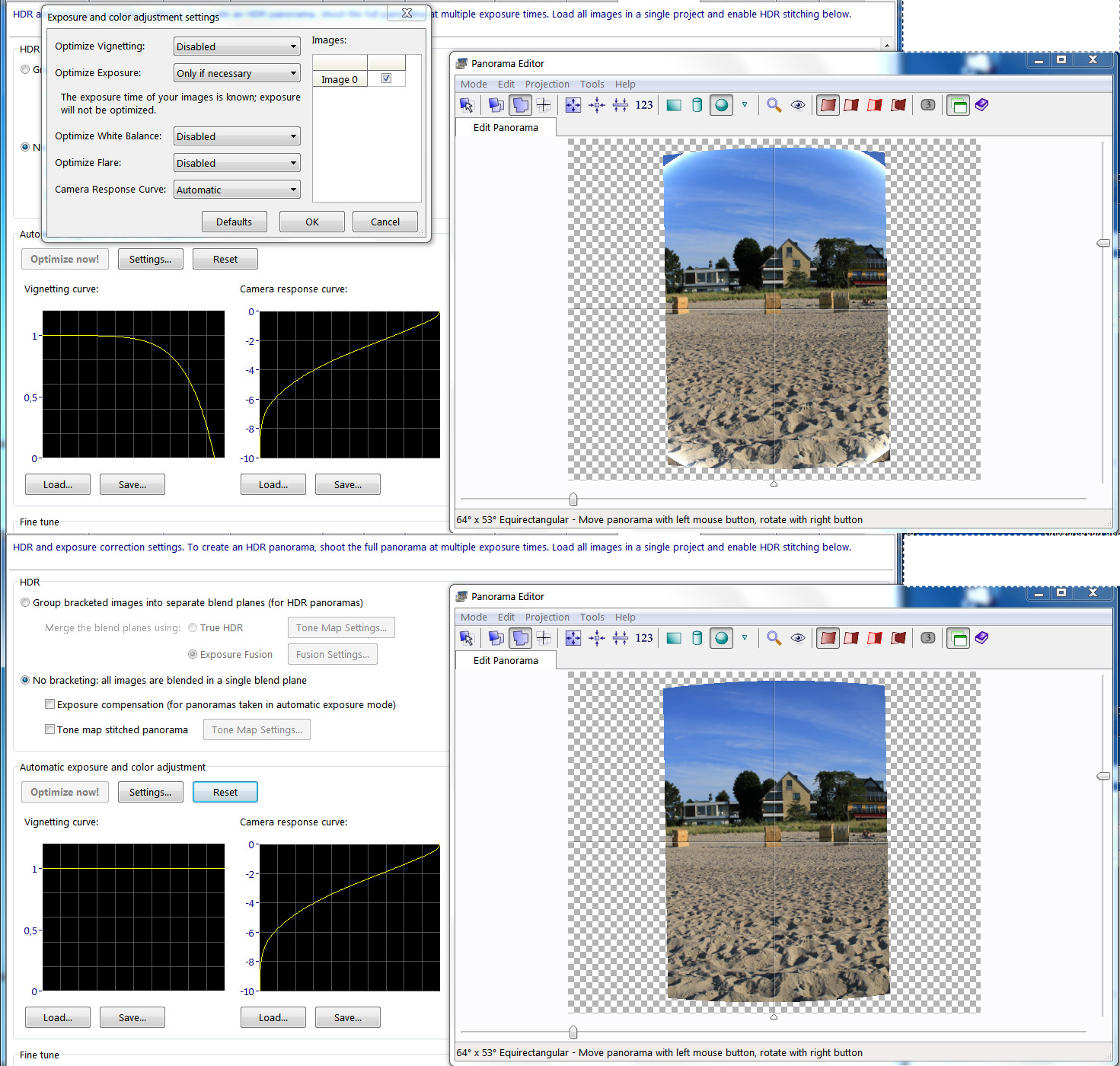Select cylindrical projection icon in lower Panorama Editor
Image resolution: width=1120 pixels, height=1066 pixels.
click(697, 638)
